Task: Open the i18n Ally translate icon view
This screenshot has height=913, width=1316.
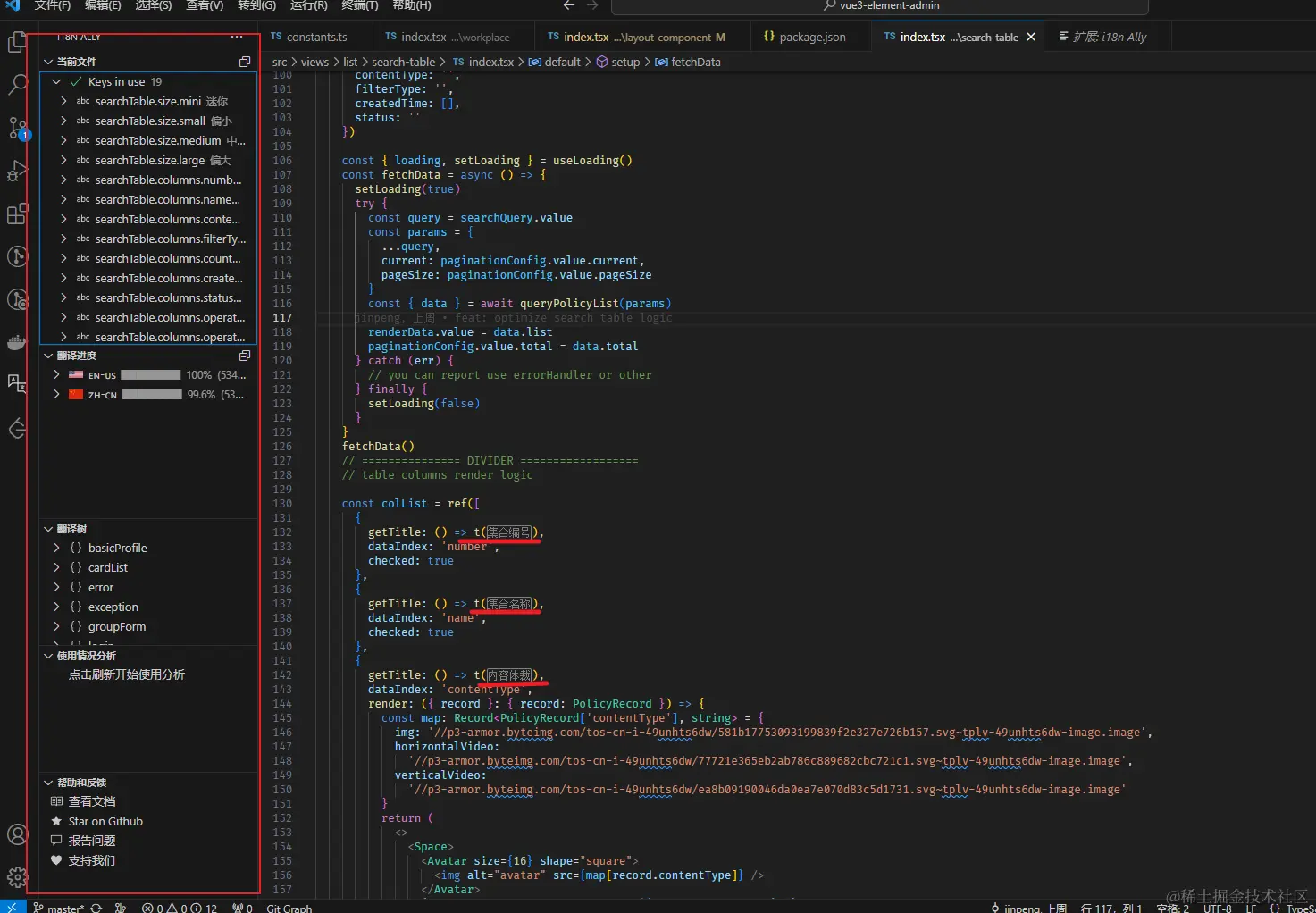Action: [x=16, y=384]
